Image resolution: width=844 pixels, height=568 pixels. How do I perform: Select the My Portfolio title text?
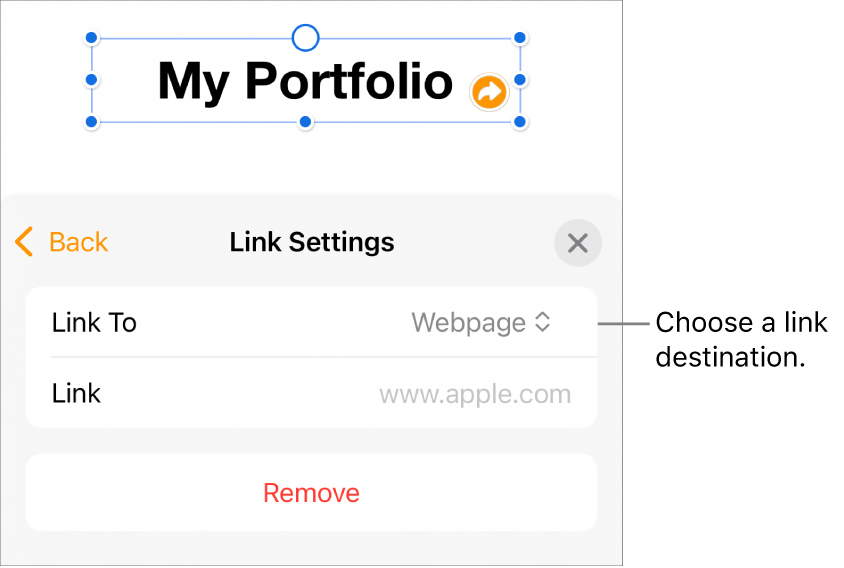click(x=305, y=81)
